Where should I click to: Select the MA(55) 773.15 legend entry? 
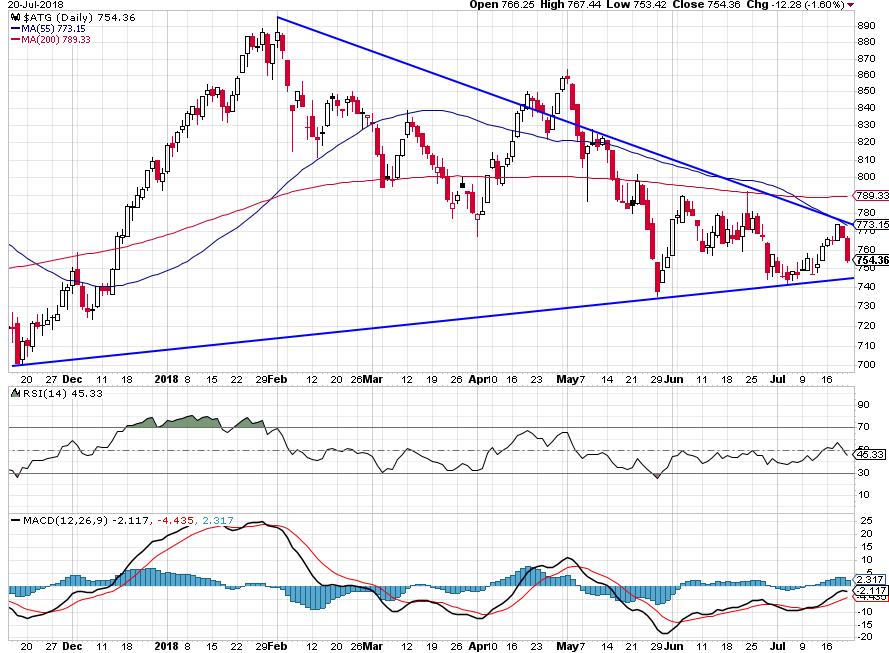tap(48, 28)
